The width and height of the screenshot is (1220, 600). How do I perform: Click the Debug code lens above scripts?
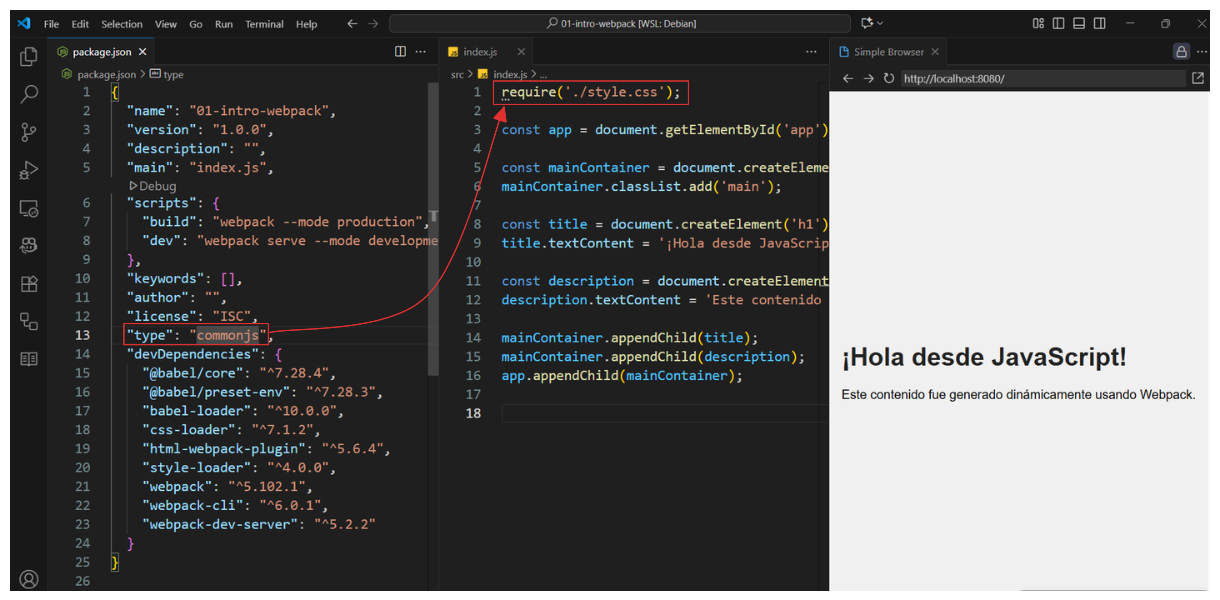pos(152,186)
